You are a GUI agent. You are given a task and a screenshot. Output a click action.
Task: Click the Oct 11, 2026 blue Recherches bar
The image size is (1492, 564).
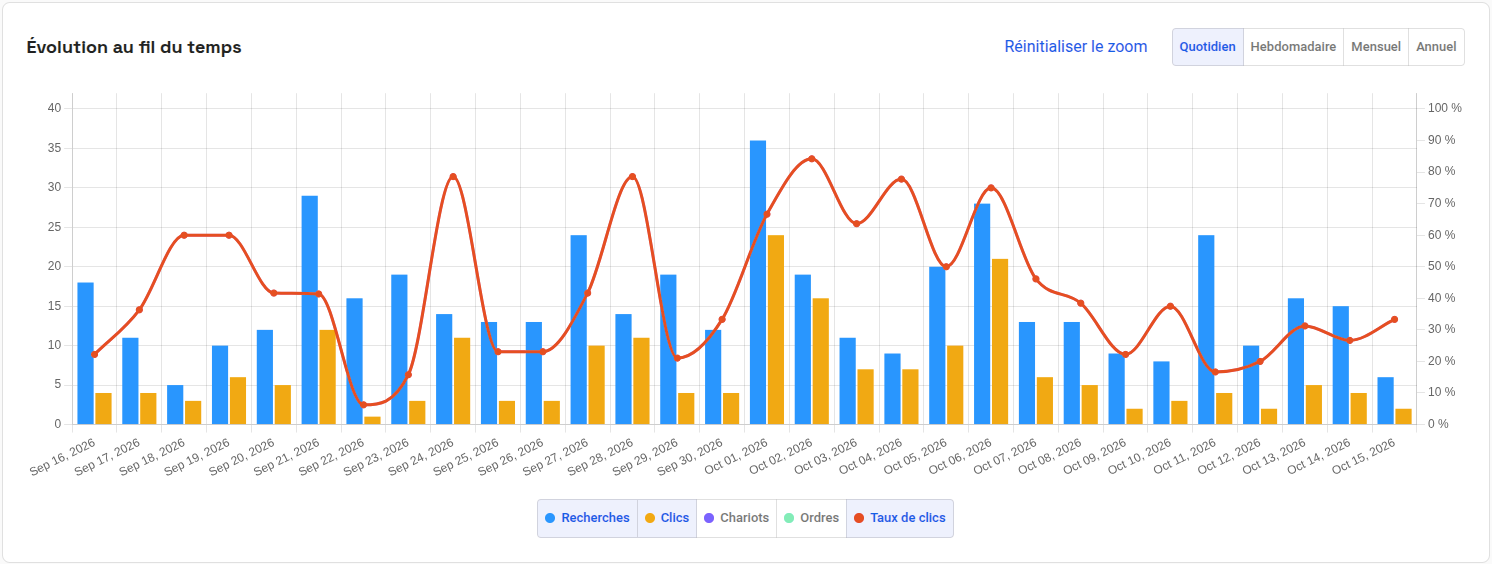[x=1206, y=330]
